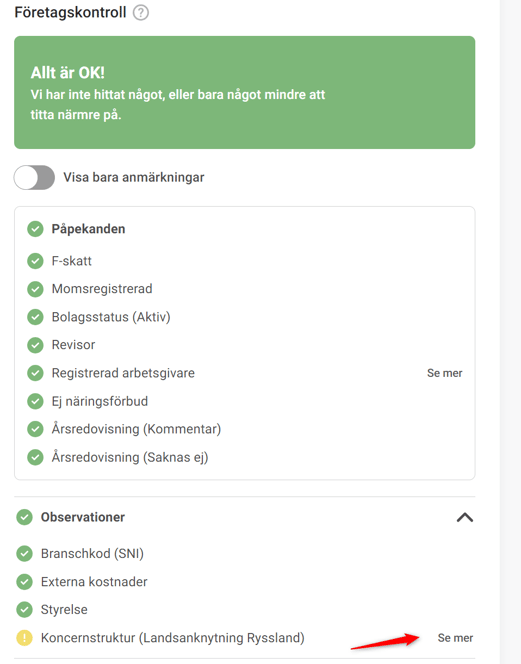Open Se mer for Koncernstruktur Ryssland
Screen dimensions: 521x664
click(x=455, y=638)
